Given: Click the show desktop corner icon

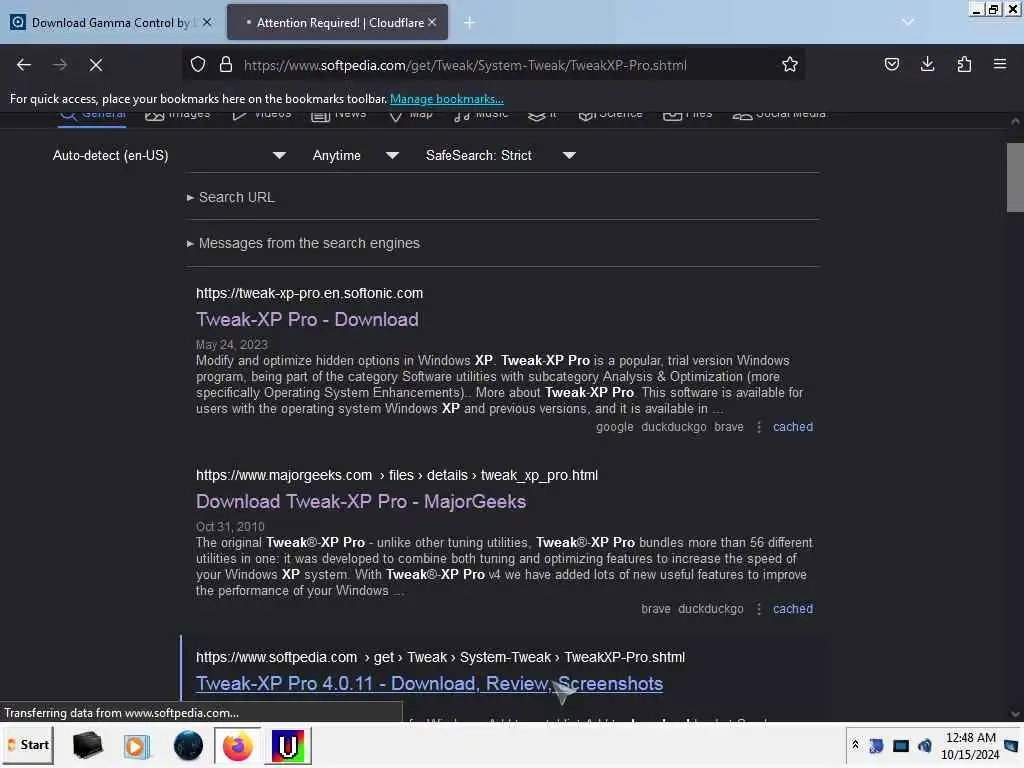Looking at the screenshot, I should point(1012,746).
